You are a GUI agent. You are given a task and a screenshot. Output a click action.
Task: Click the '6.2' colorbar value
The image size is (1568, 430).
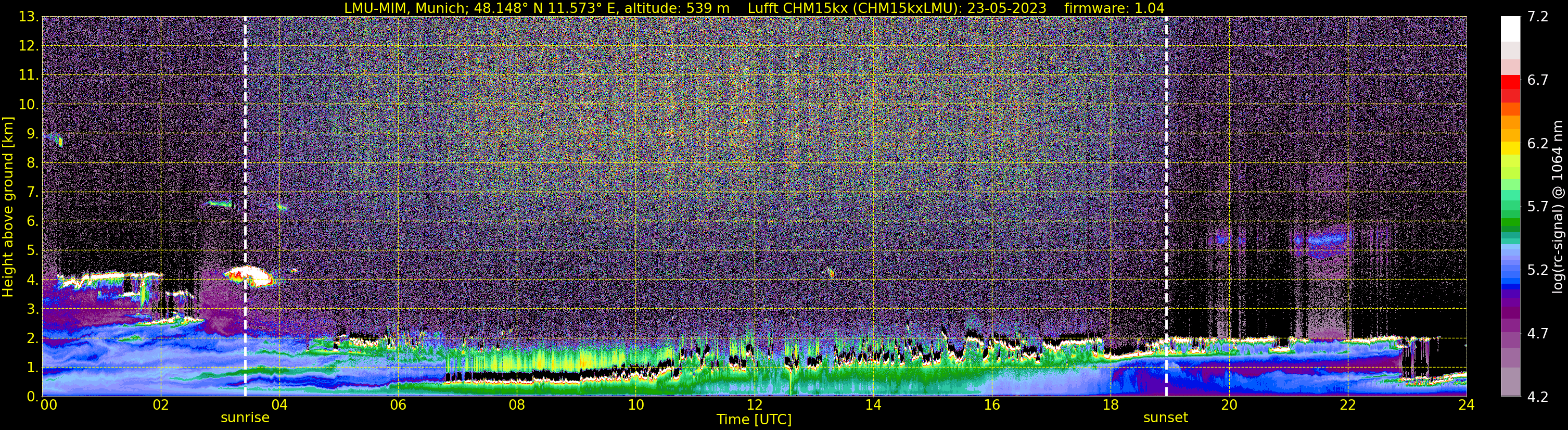(x=1538, y=143)
